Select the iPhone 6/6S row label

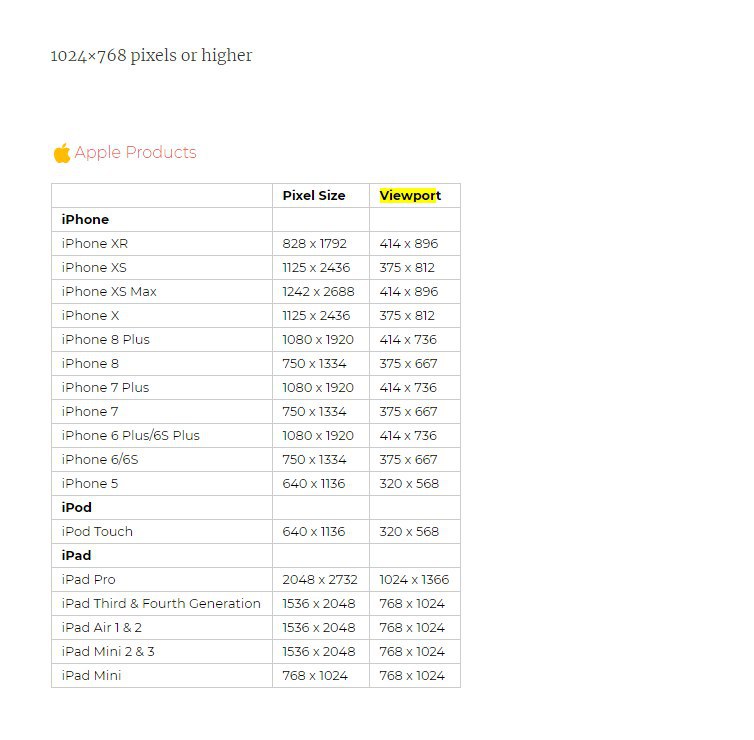point(100,460)
